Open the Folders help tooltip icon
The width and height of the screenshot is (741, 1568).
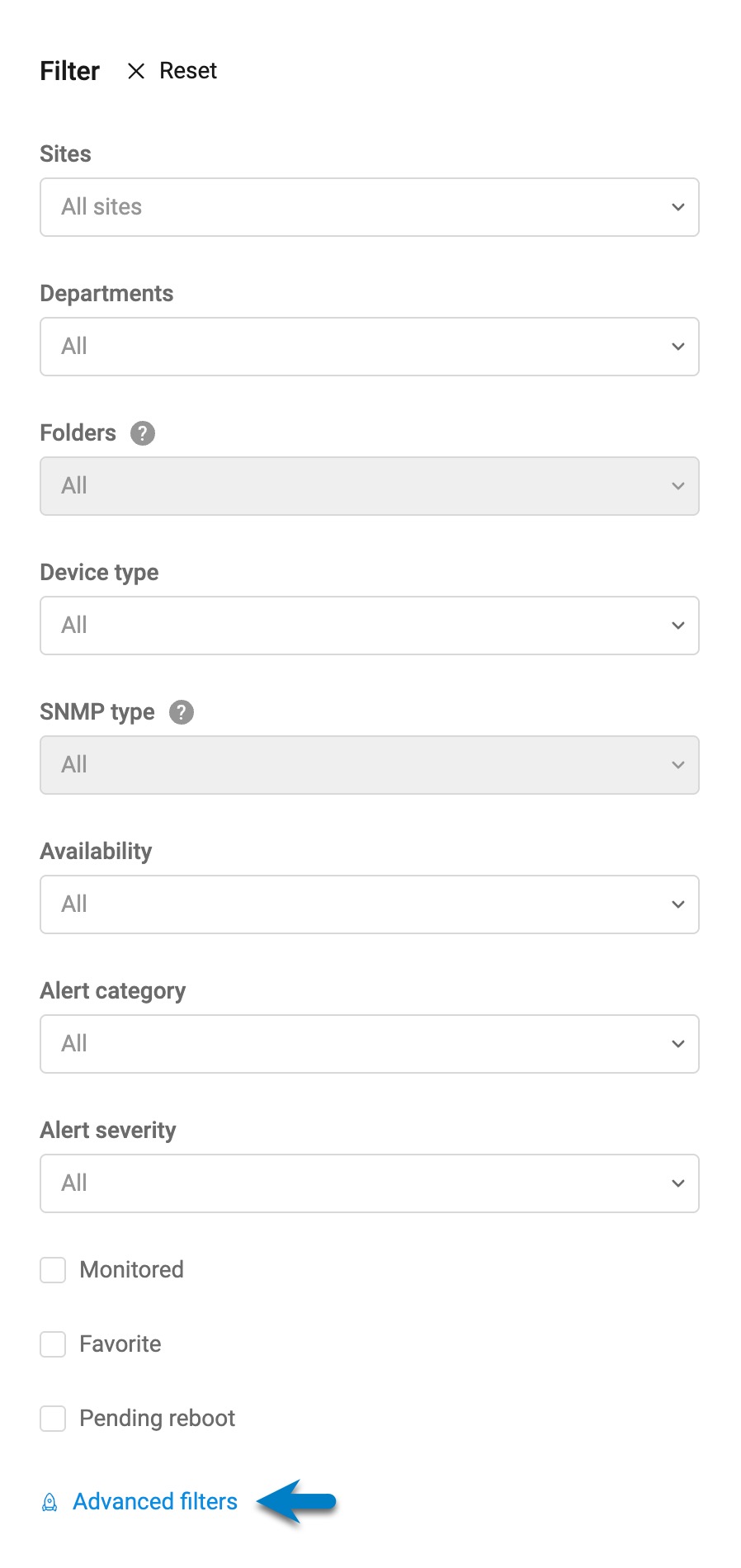[141, 432]
